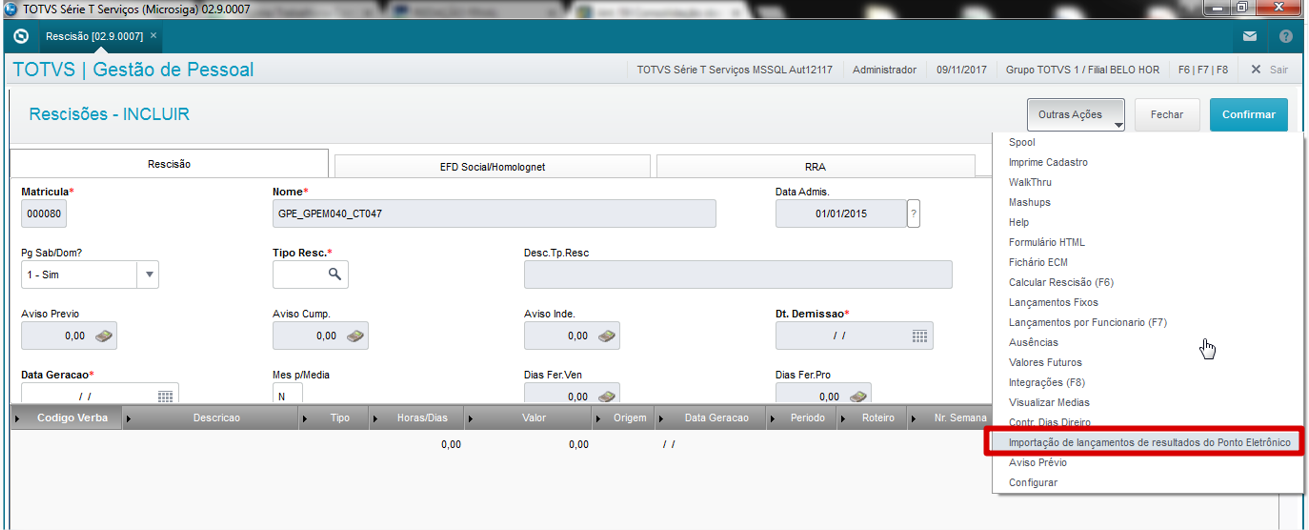1309x530 pixels.
Task: Open the Outras Ações dropdown button
Action: point(1076,115)
